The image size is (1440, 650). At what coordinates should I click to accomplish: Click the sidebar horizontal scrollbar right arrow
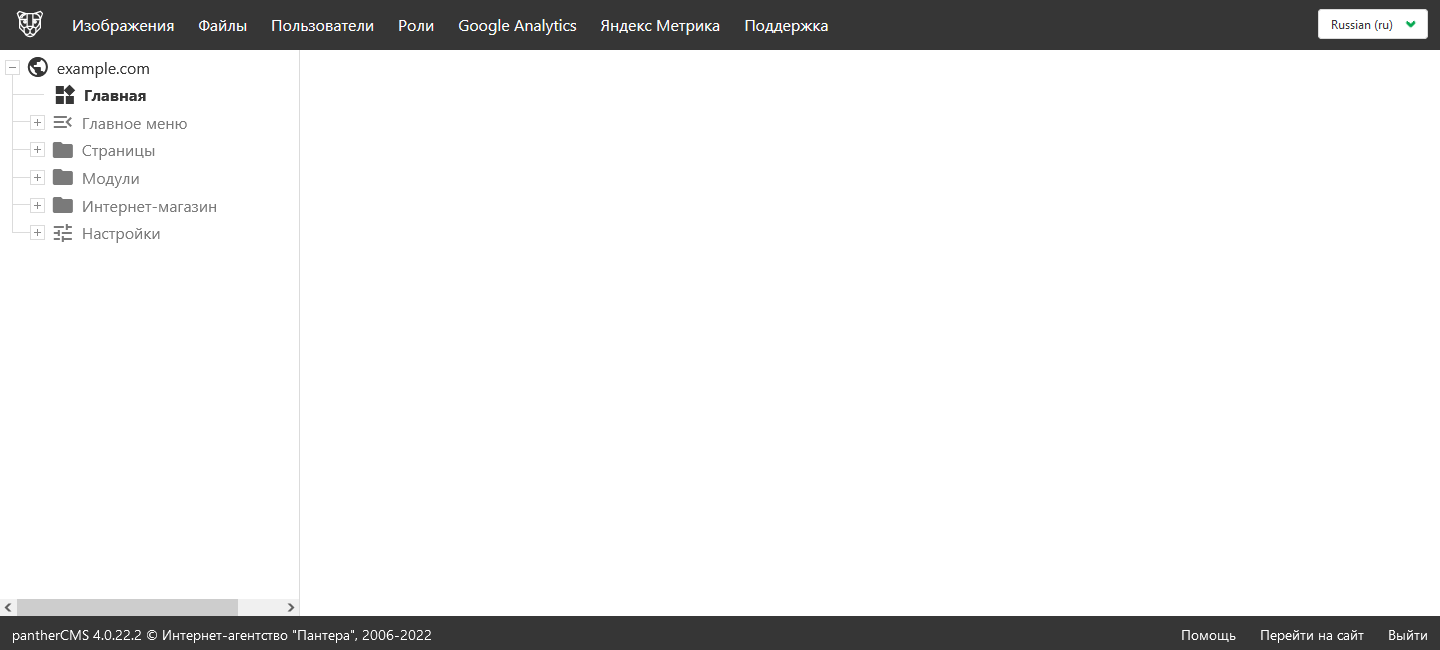(x=291, y=607)
